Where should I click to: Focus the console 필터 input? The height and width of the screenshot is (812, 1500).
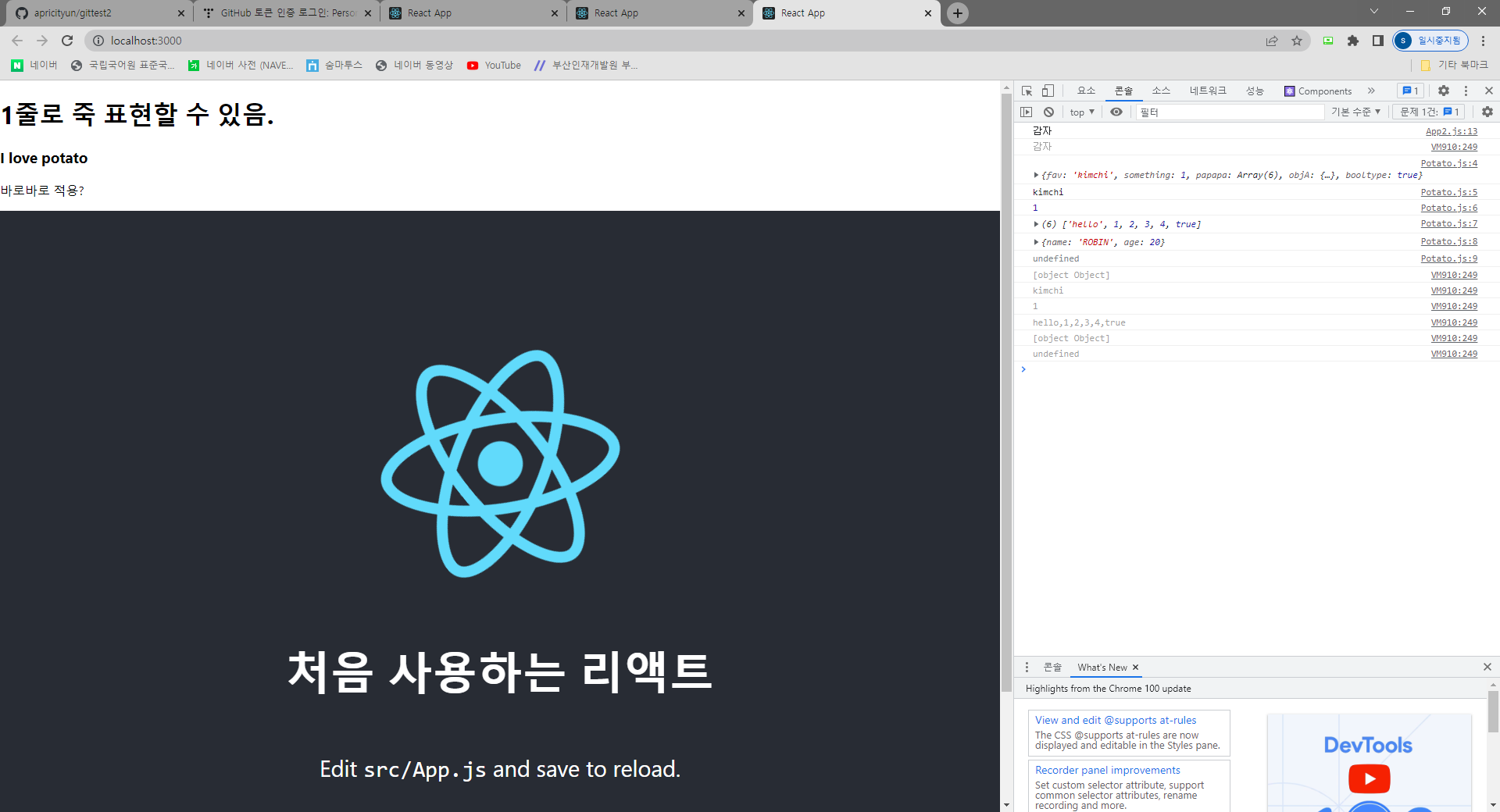[x=1230, y=112]
